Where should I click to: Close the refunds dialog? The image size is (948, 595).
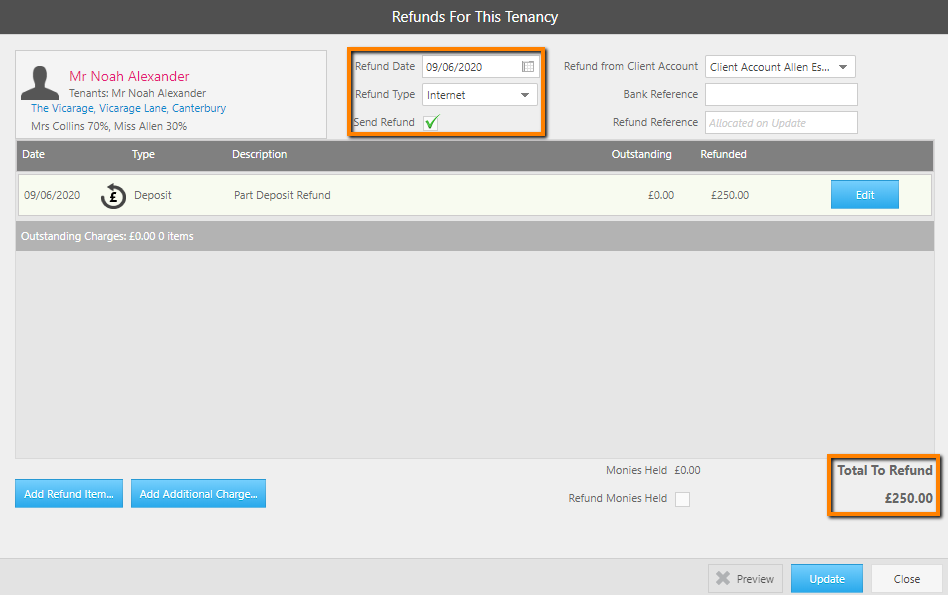tap(906, 579)
